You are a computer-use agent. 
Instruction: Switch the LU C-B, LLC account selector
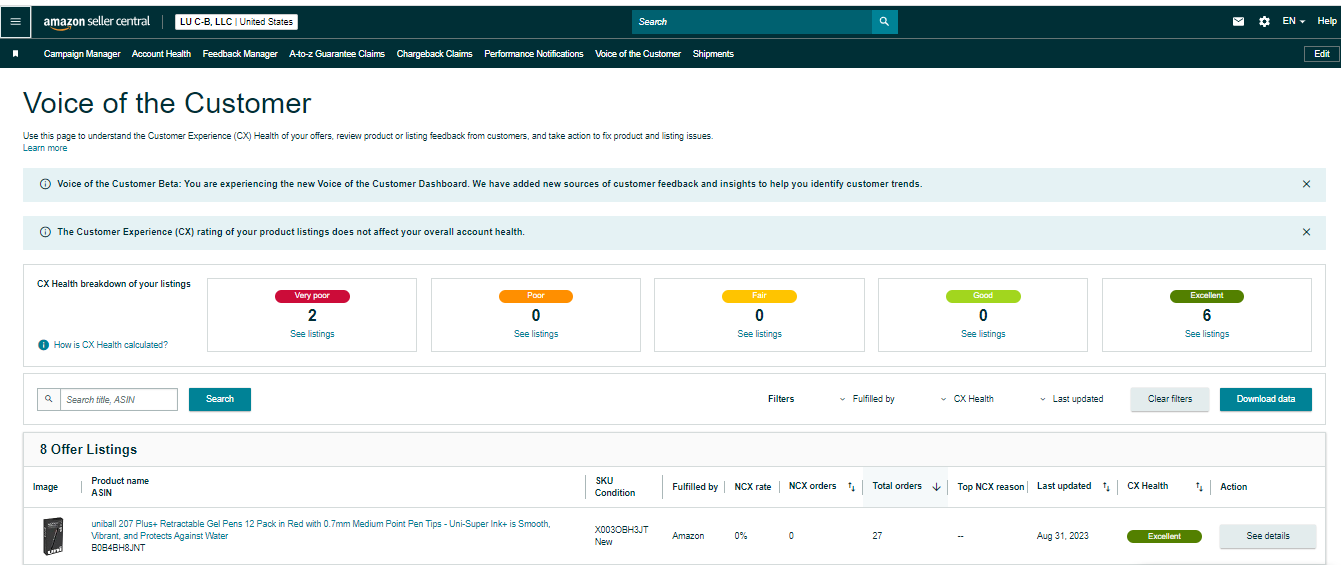click(236, 22)
